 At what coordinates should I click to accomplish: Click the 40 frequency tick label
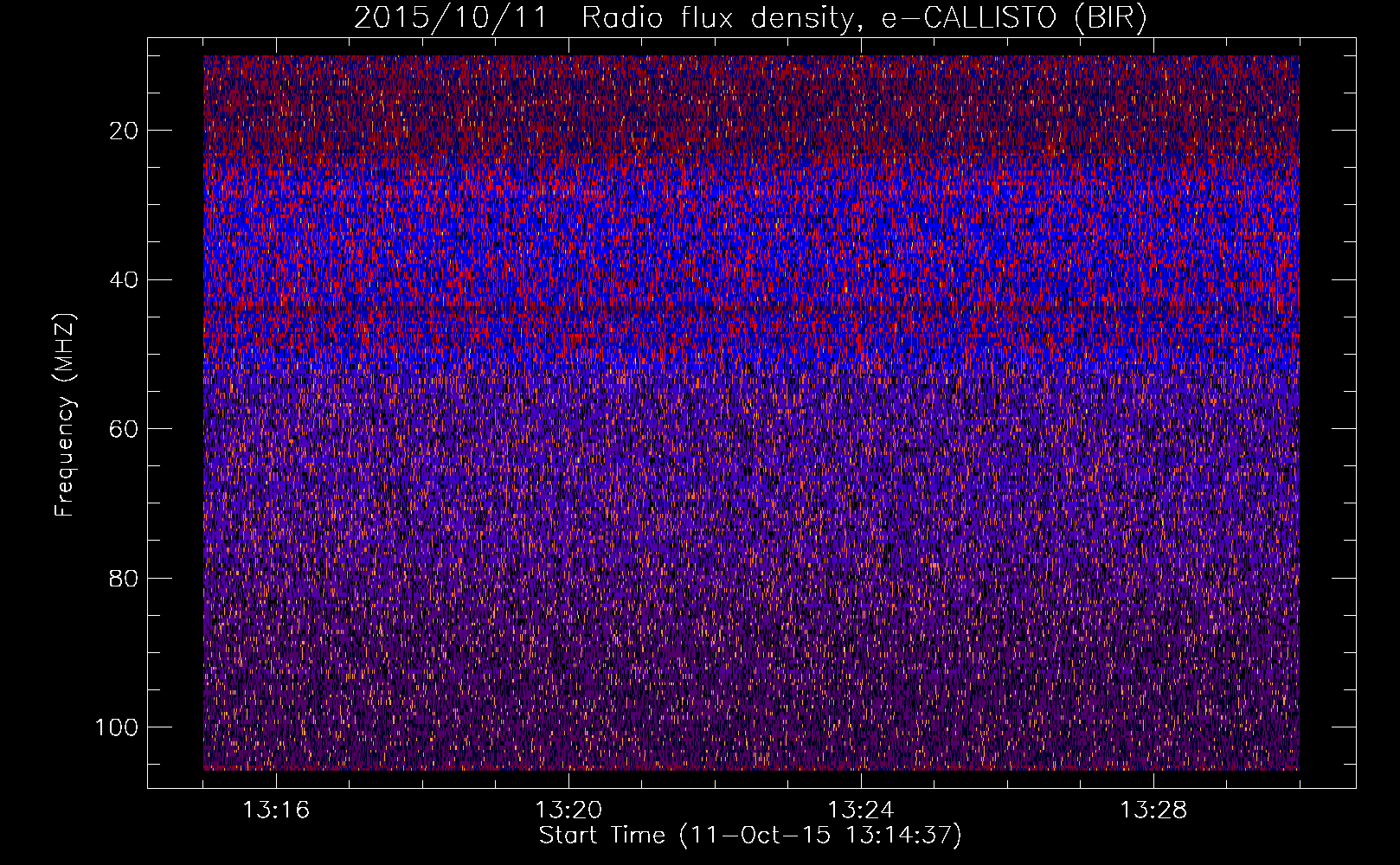(124, 280)
